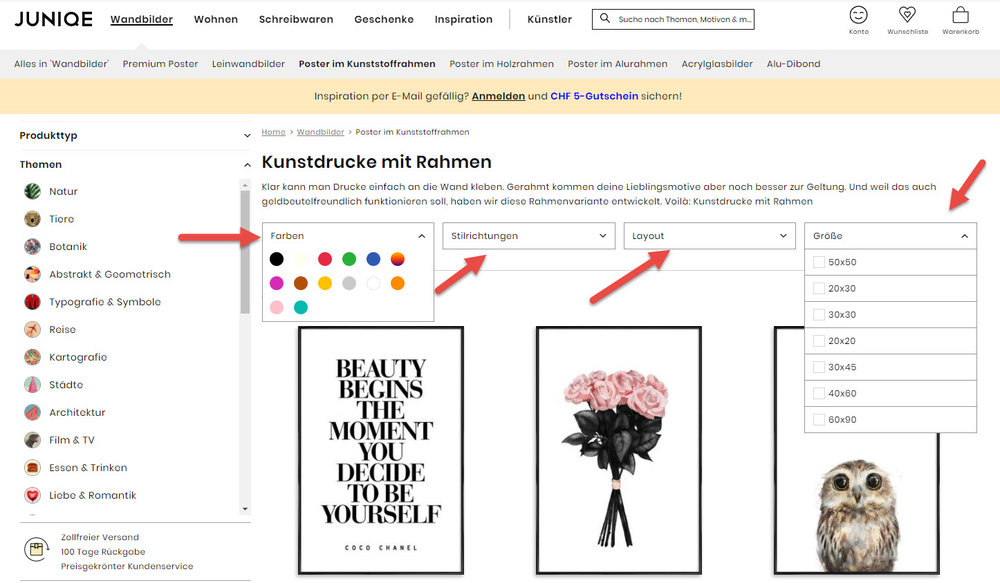The height and width of the screenshot is (583, 1000).
Task: Open the Coco Chanel quote poster
Action: click(x=381, y=450)
